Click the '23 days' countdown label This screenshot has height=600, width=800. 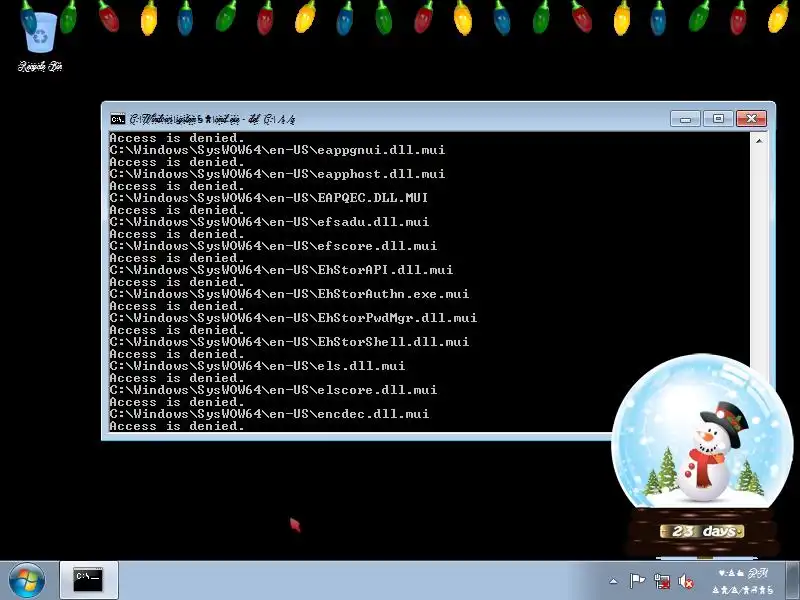pos(702,531)
